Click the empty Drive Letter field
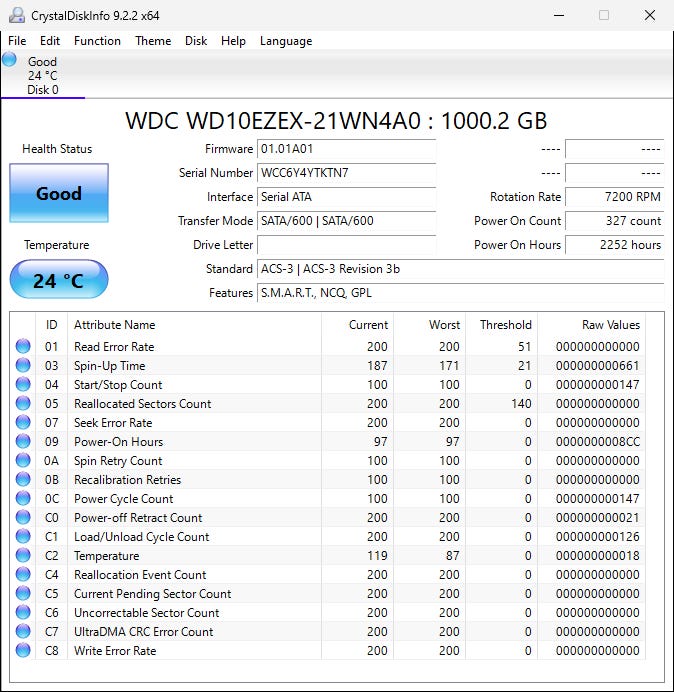The image size is (674, 692). click(346, 244)
